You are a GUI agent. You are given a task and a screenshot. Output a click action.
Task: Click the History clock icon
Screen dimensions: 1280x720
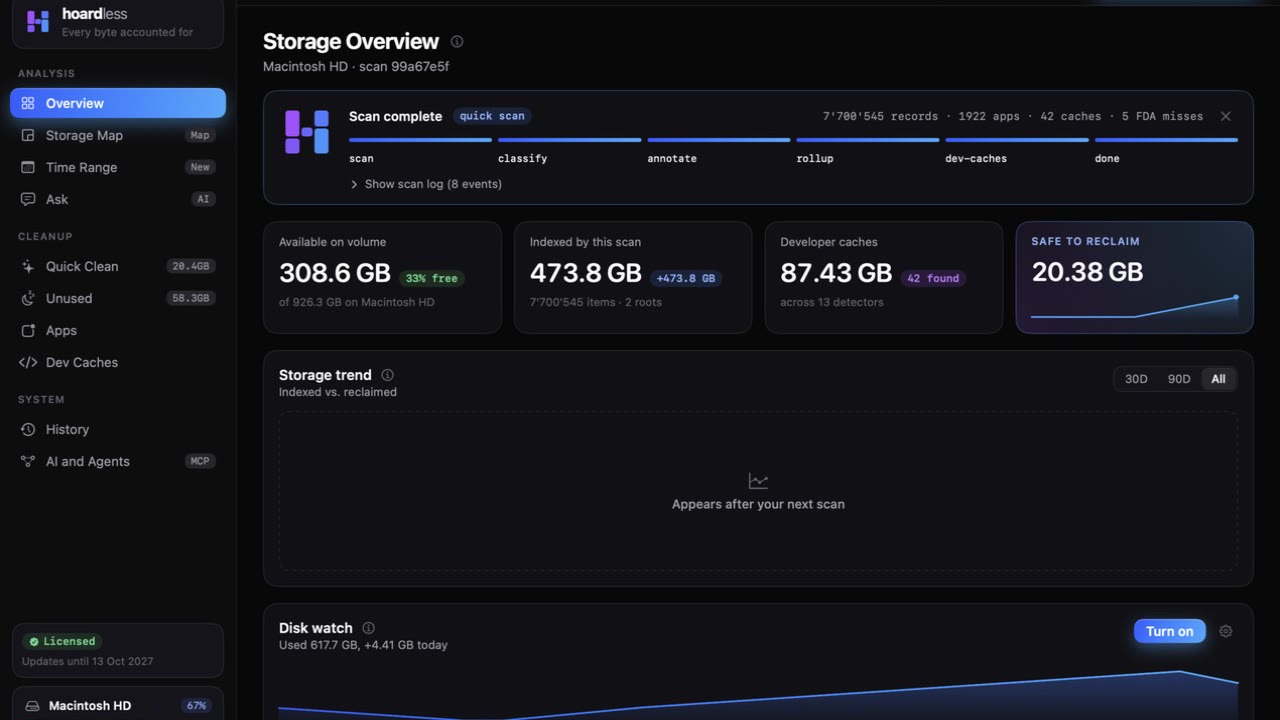coord(28,429)
